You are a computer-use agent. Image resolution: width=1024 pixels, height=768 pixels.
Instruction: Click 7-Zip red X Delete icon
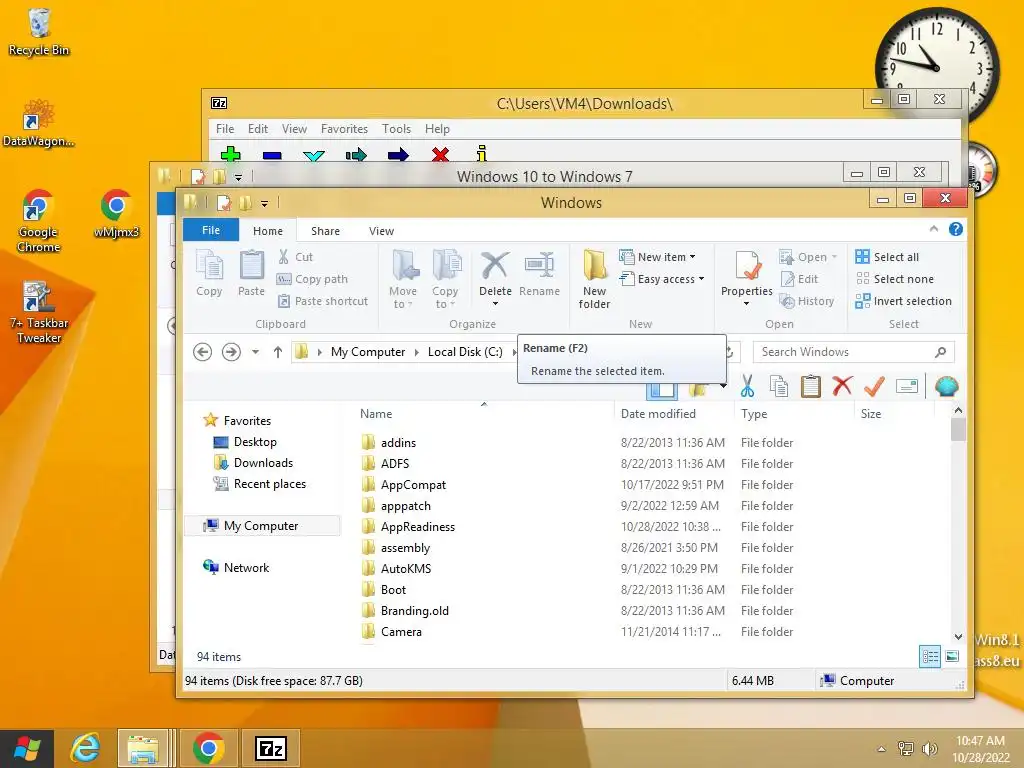[440, 155]
